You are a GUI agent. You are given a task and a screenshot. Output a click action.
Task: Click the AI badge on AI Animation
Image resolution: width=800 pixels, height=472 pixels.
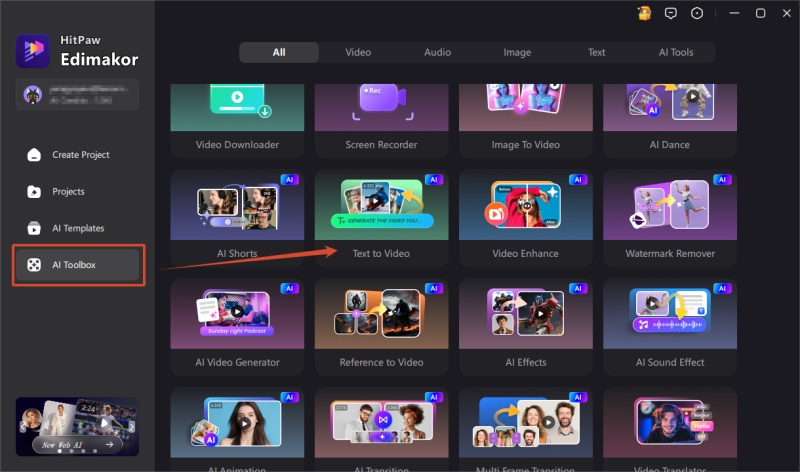tap(289, 397)
